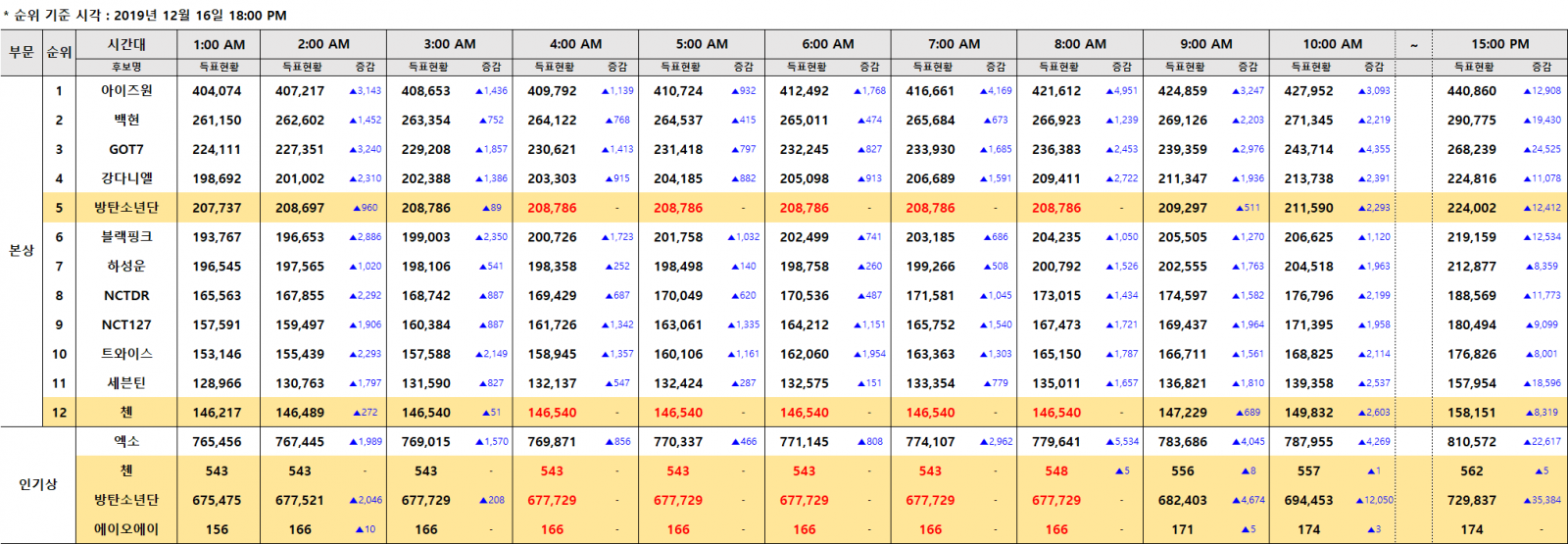The height and width of the screenshot is (544, 1568).
Task: Select candidate name 에이오에이
Action: coord(126,529)
